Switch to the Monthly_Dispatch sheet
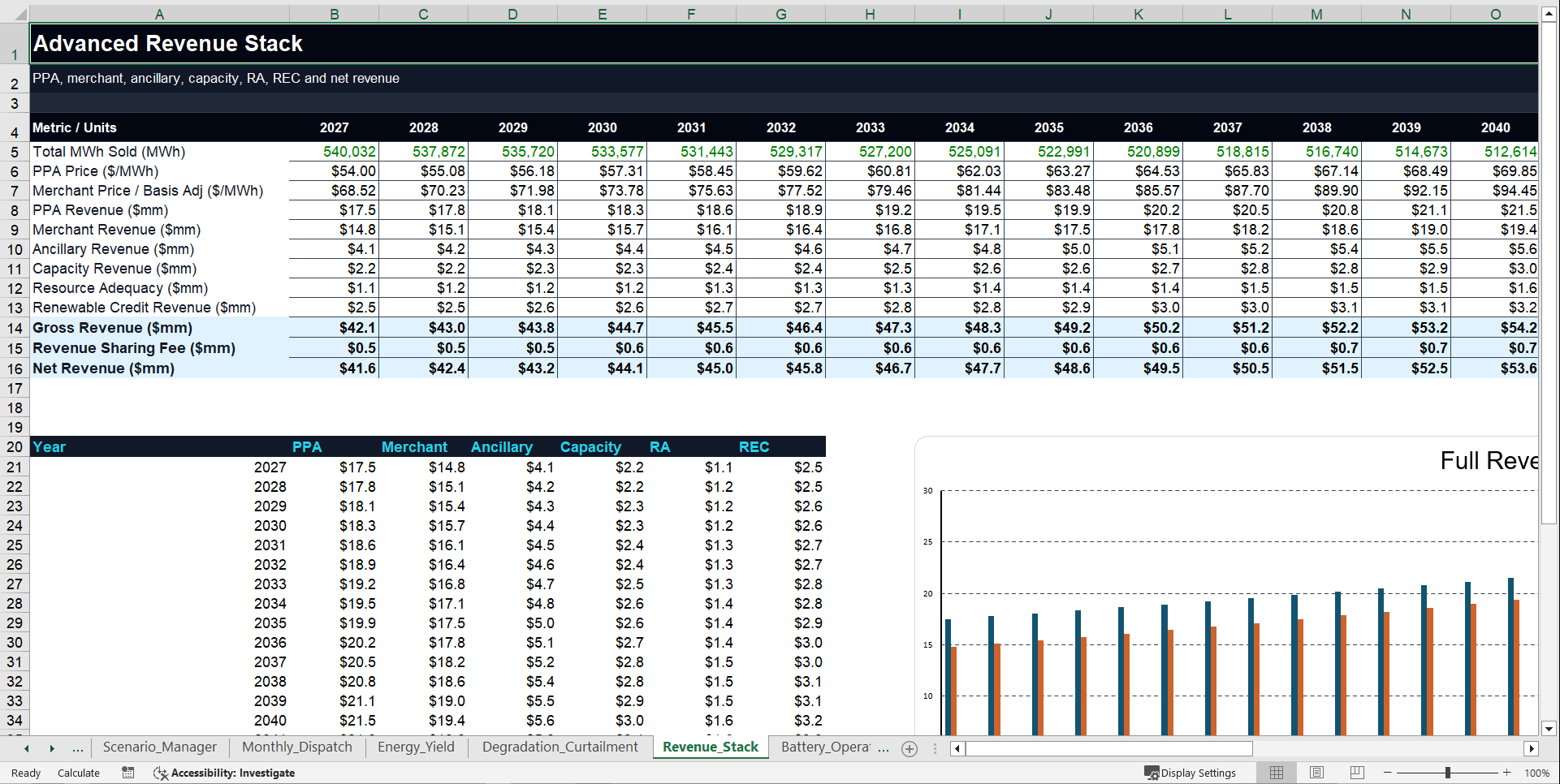The image size is (1560, 784). point(297,747)
